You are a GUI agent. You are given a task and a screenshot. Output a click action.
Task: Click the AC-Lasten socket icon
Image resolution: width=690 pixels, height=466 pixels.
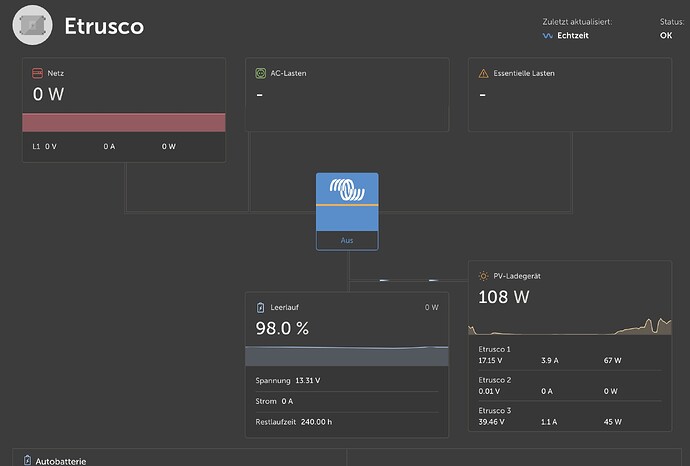tap(261, 73)
